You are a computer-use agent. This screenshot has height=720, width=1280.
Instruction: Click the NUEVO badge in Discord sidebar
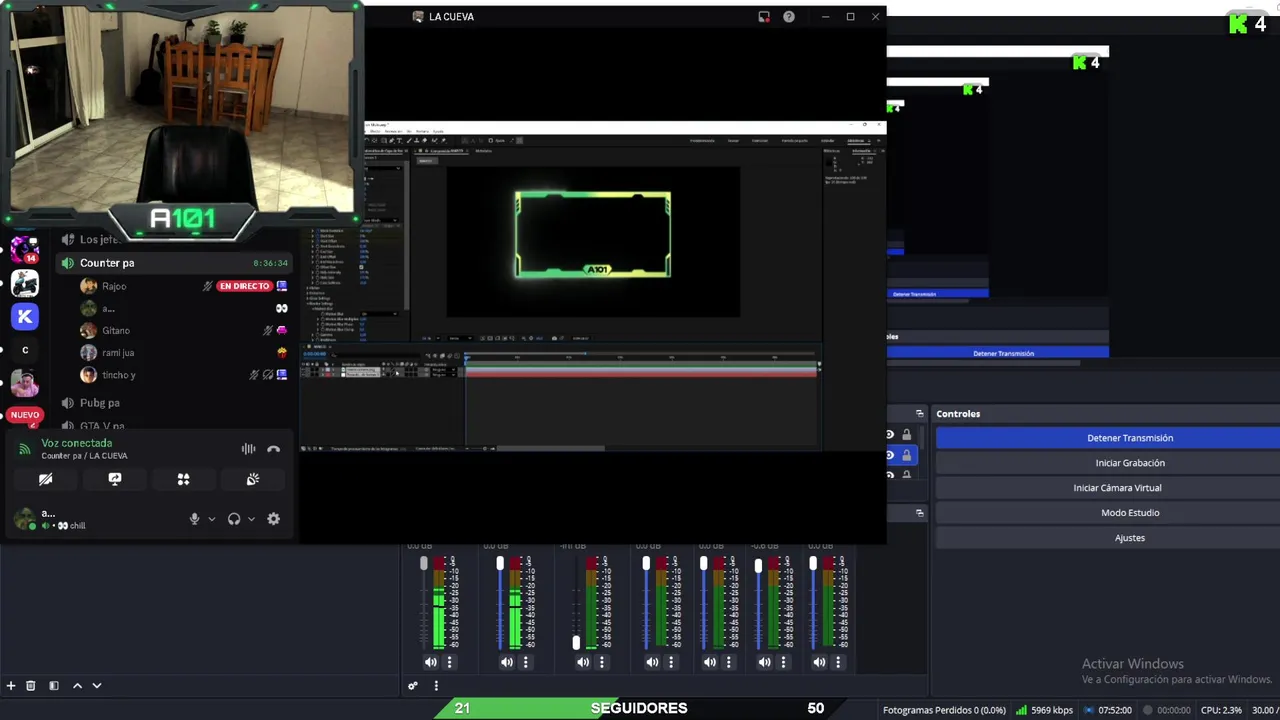(25, 415)
